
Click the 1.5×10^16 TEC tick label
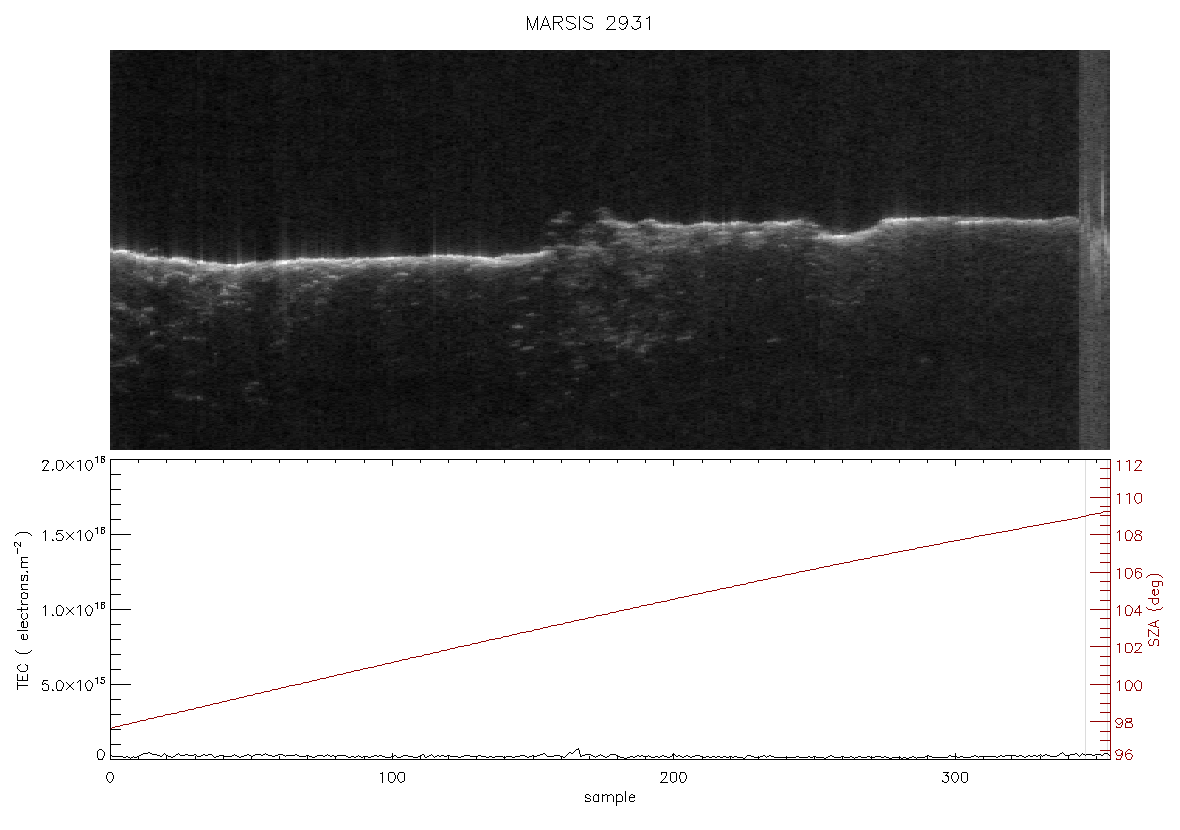74,534
